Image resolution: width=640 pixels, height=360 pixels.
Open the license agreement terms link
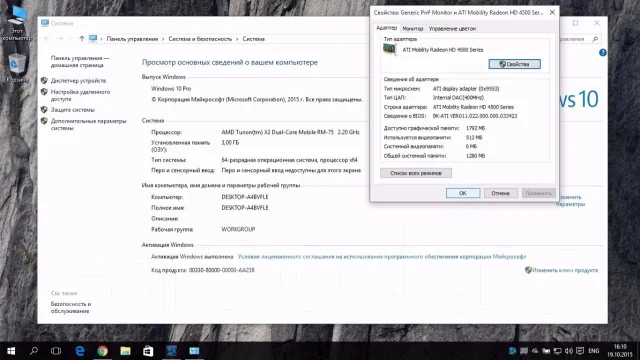[382, 257]
